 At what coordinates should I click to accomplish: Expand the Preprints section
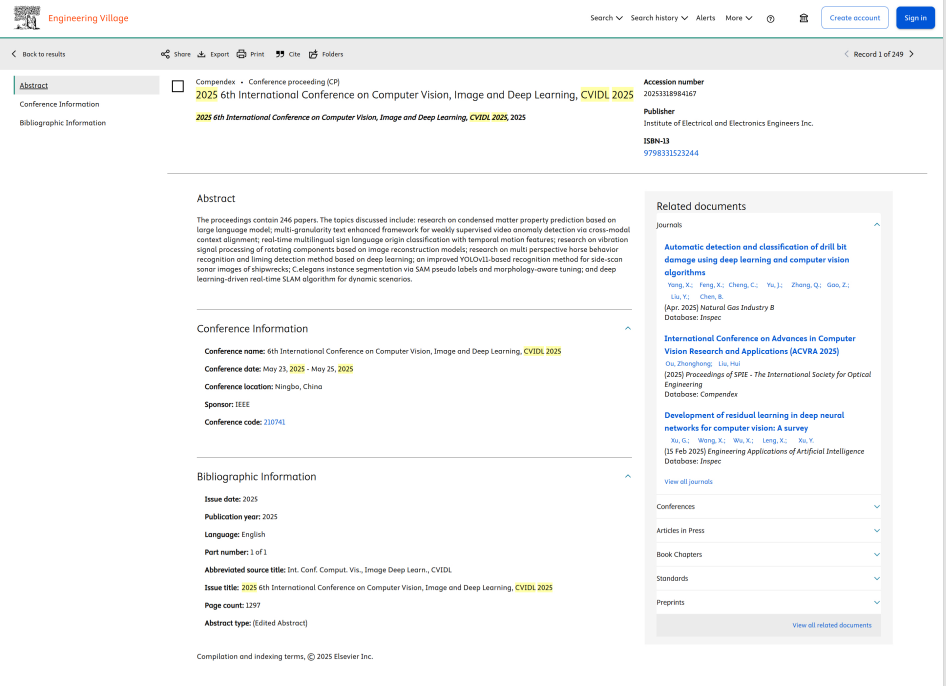point(768,603)
